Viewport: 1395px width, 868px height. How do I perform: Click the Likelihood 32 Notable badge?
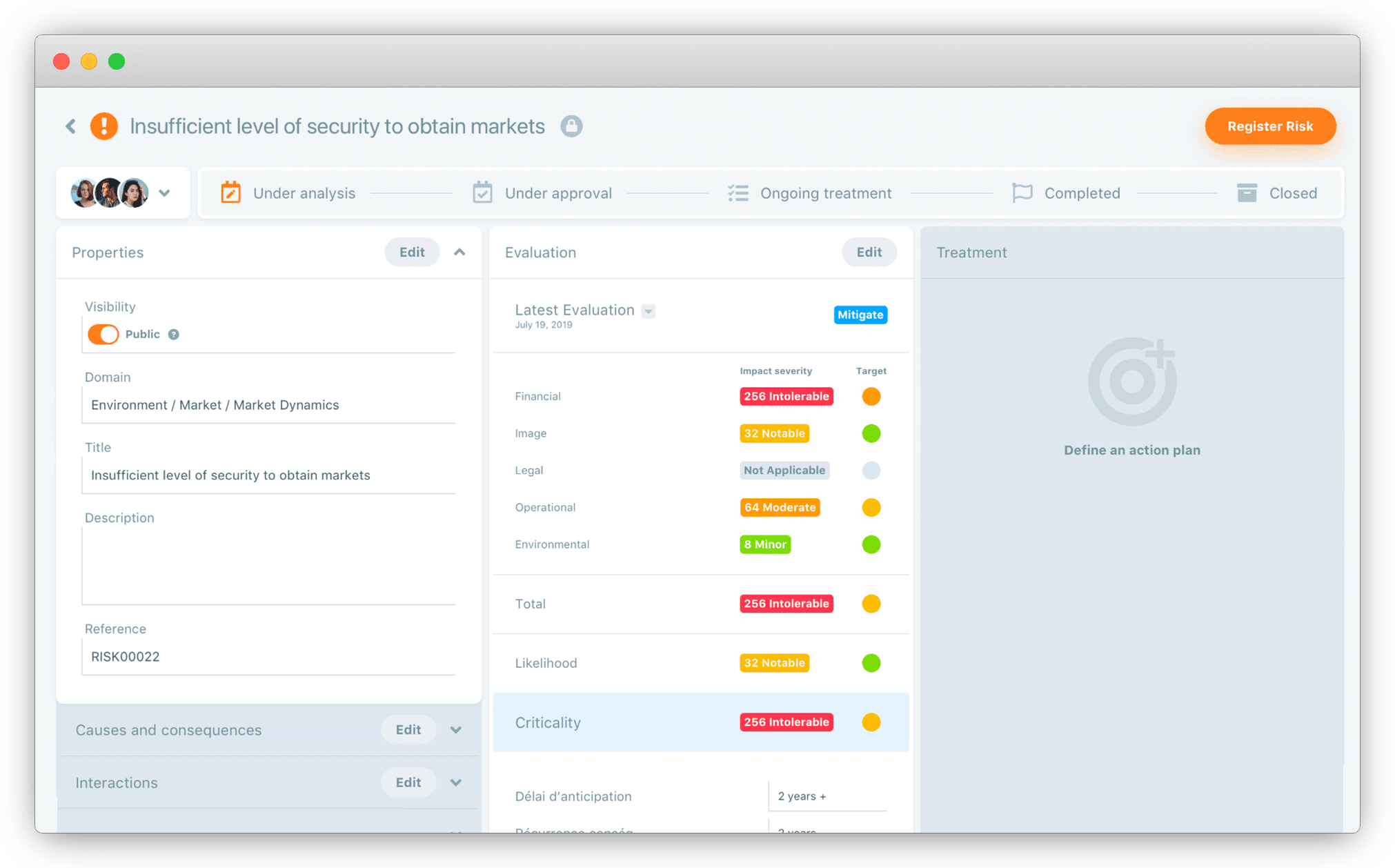(x=774, y=663)
